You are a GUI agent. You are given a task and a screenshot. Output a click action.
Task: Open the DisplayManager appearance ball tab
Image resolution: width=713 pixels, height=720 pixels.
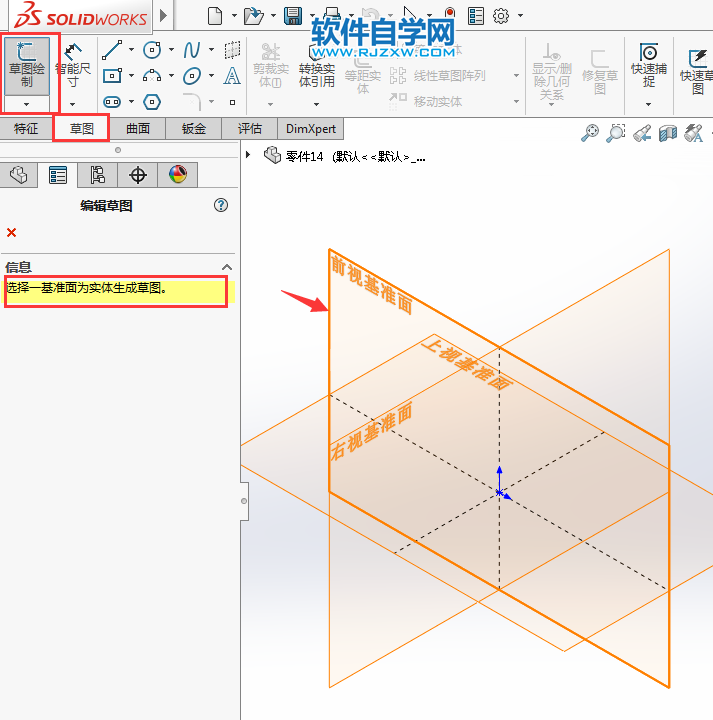point(177,175)
